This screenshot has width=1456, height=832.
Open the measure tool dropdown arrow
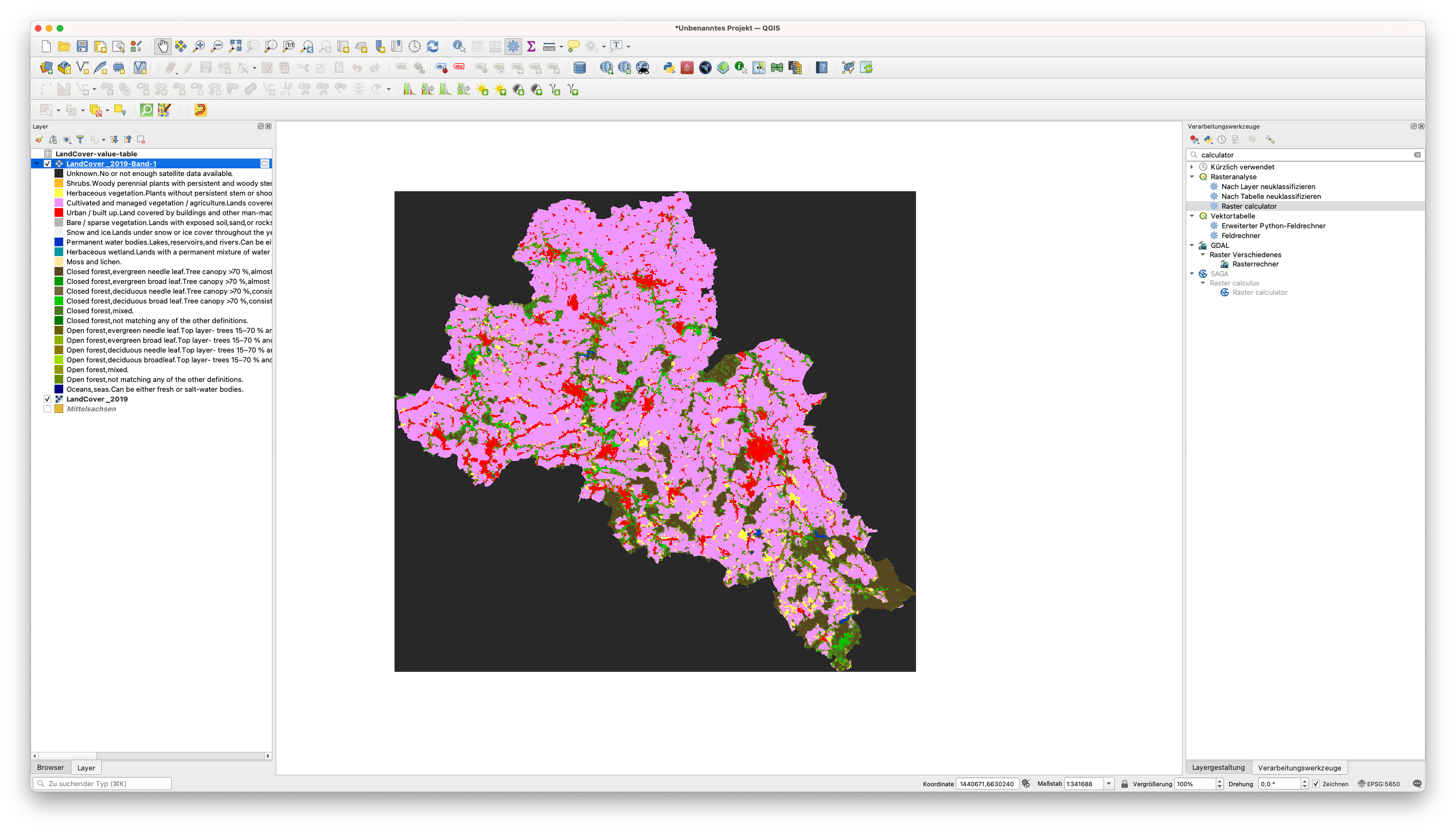[x=561, y=47]
